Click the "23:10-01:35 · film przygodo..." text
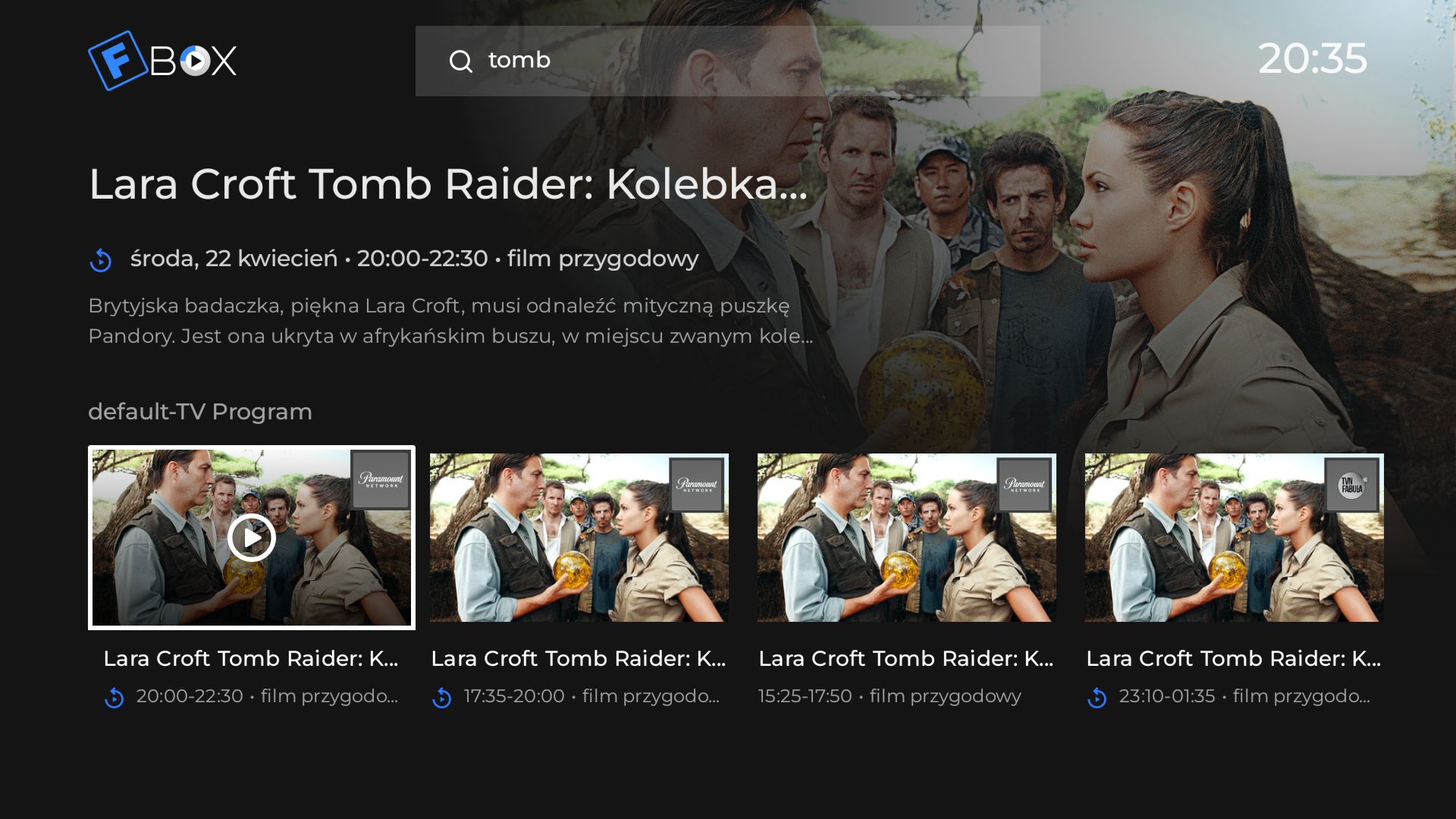1456x819 pixels. pos(1244,696)
